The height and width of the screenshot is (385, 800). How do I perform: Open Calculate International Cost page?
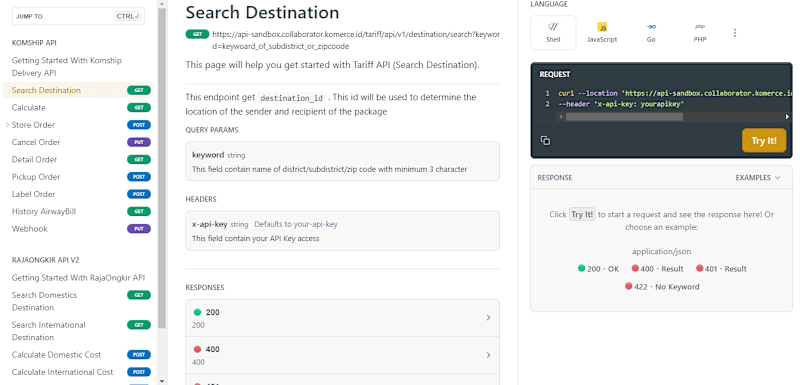(x=78, y=372)
